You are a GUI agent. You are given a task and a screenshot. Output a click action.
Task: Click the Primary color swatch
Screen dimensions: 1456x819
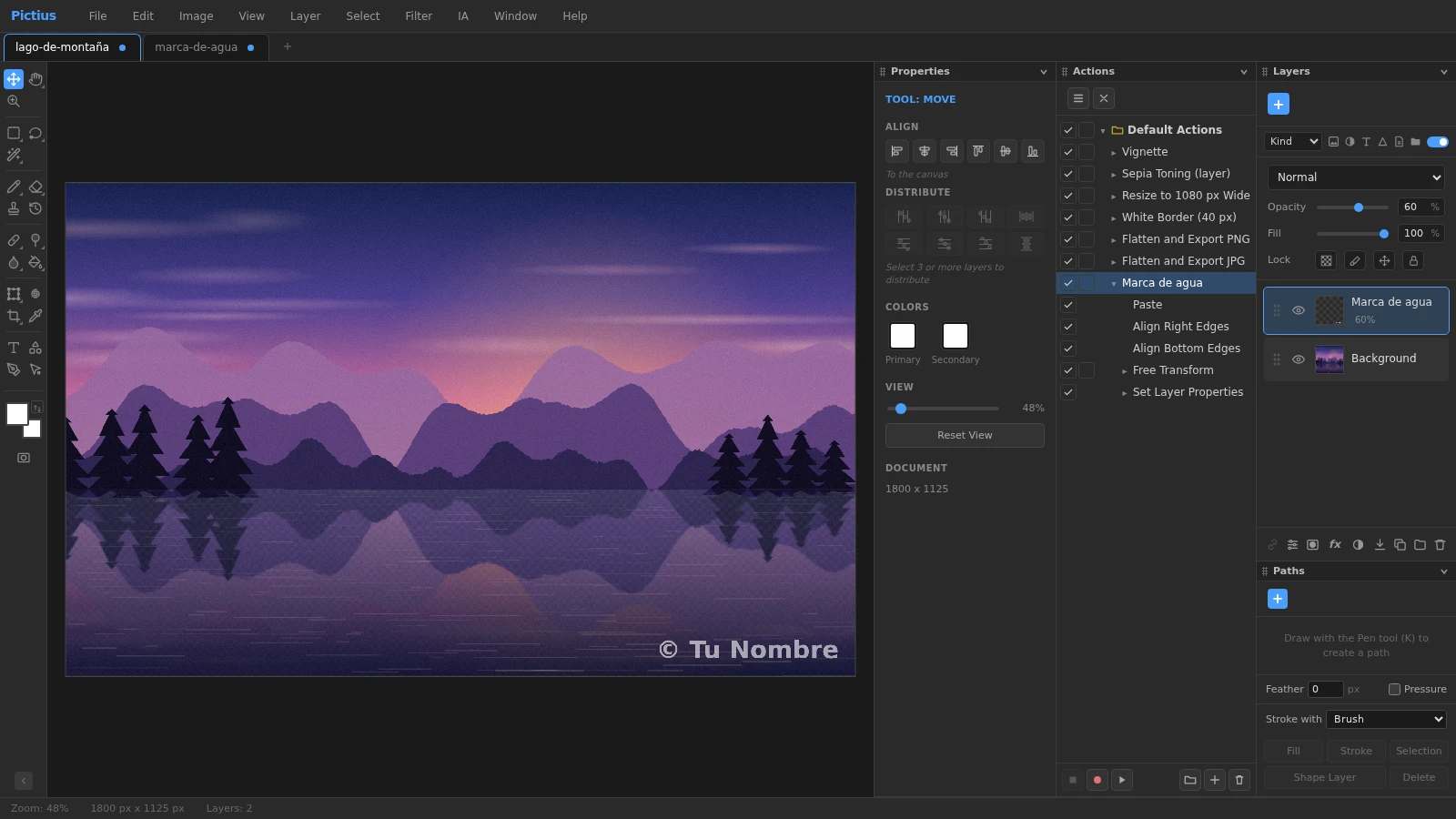coord(903,336)
